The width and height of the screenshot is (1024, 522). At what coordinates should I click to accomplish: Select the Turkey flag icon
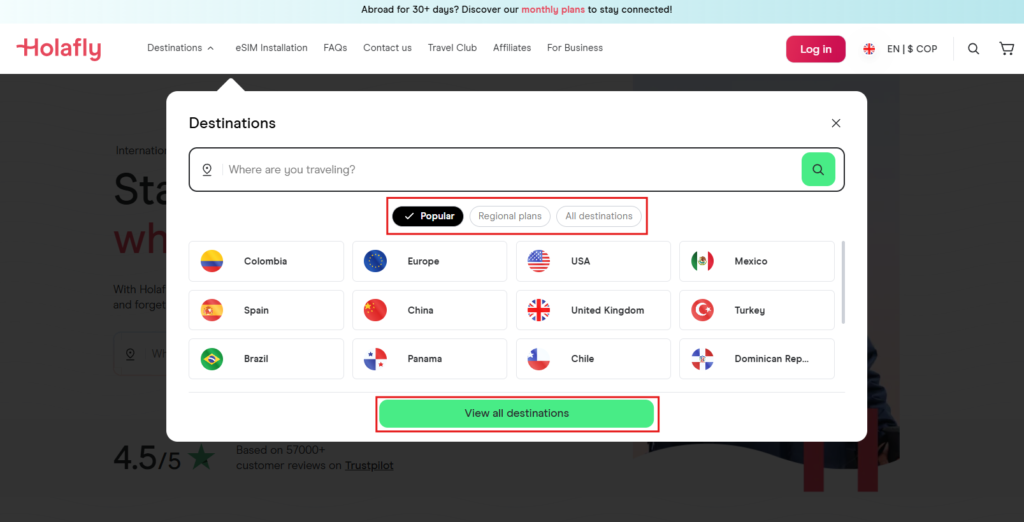tap(703, 310)
